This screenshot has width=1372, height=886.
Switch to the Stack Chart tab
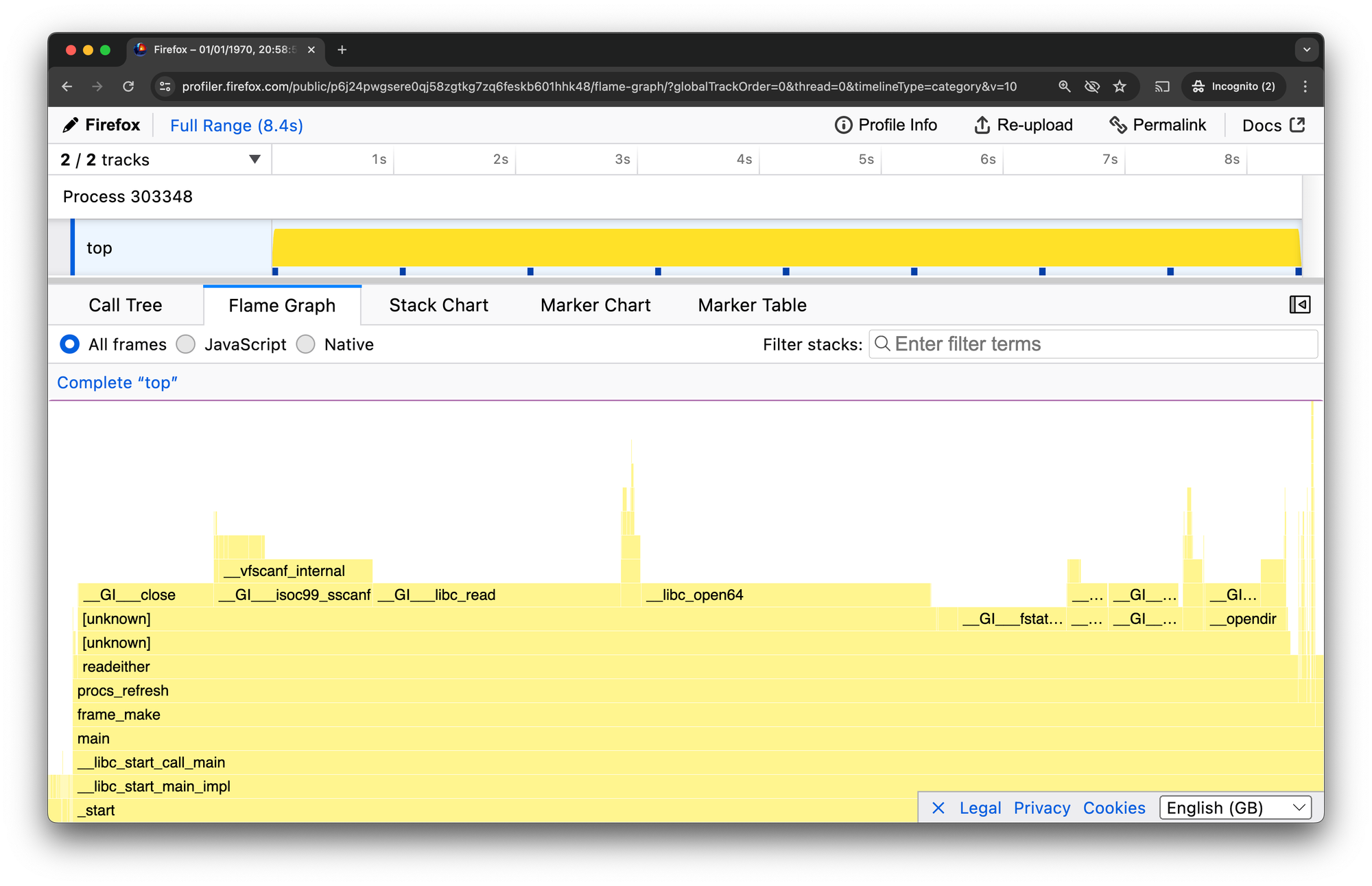coord(438,304)
